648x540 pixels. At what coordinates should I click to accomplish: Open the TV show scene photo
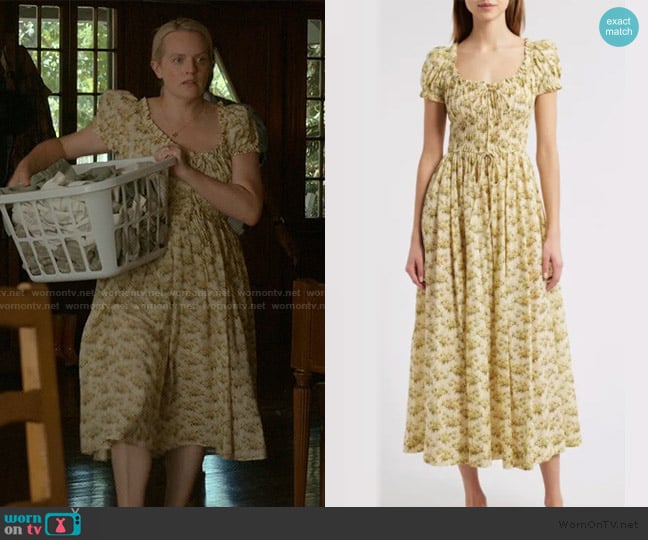(x=162, y=253)
